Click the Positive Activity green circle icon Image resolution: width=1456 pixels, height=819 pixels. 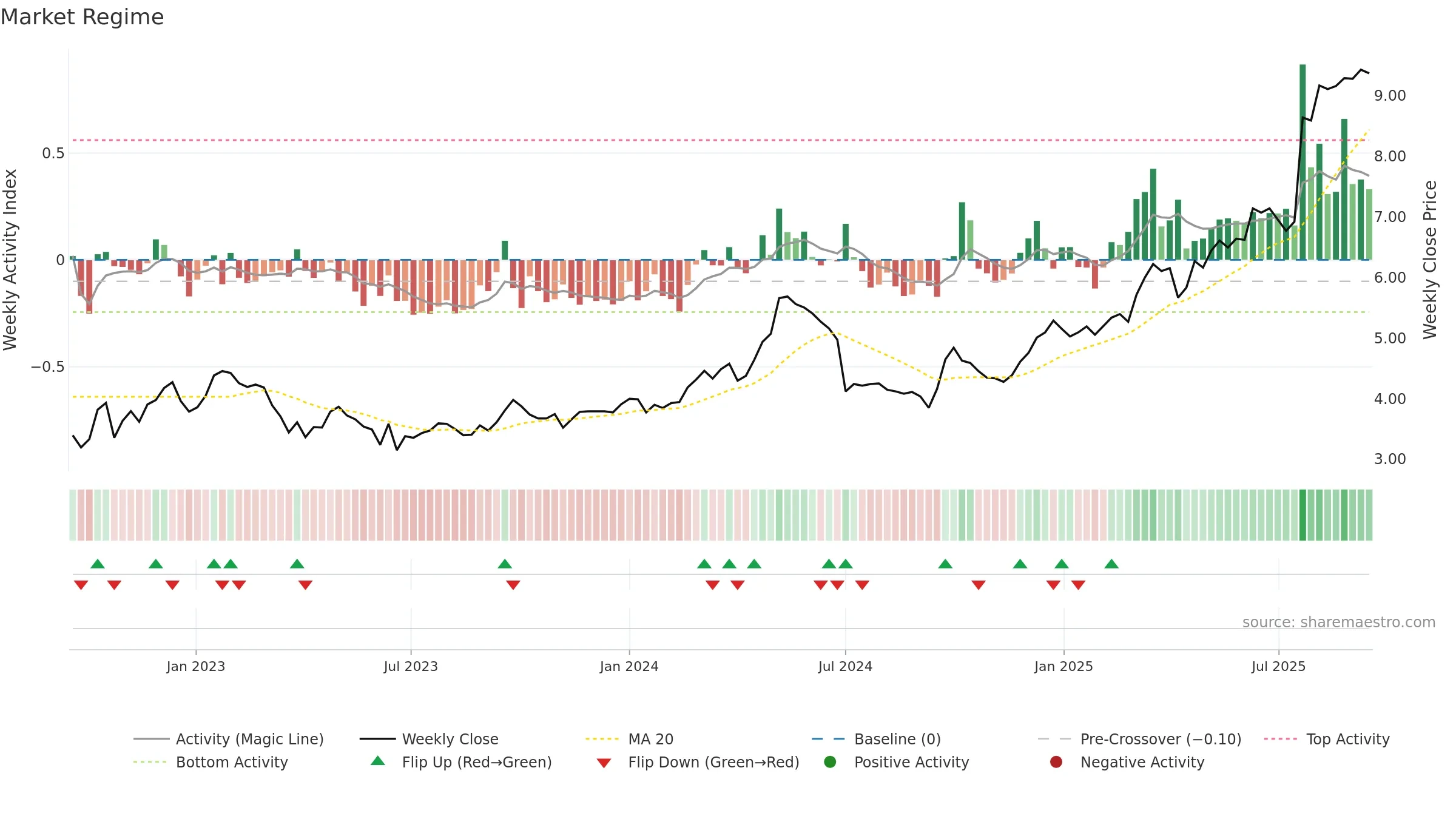[x=831, y=761]
